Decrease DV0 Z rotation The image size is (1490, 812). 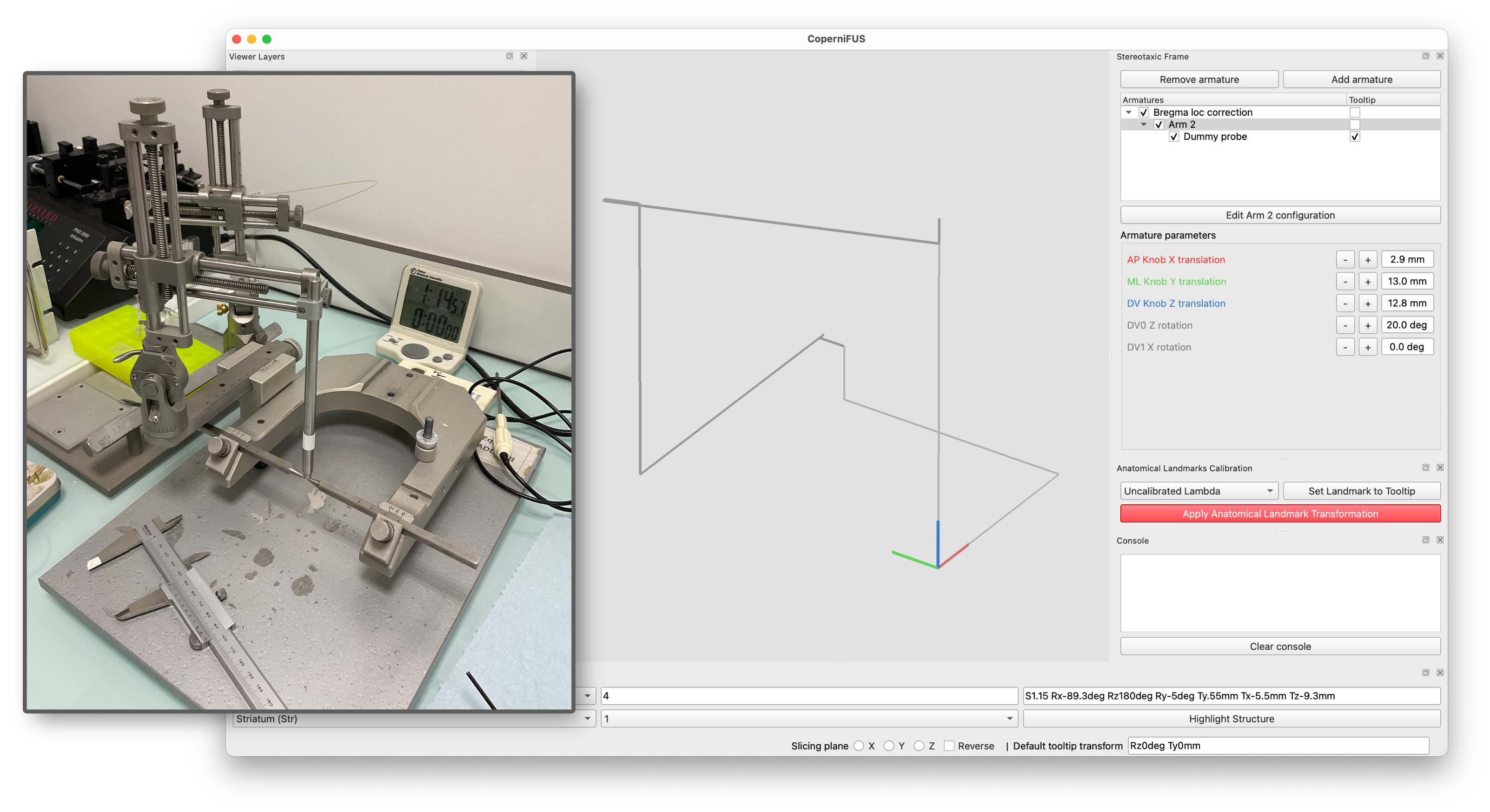click(1345, 325)
